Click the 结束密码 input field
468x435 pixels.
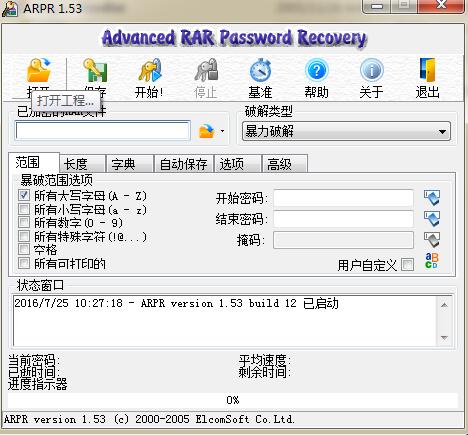(x=344, y=219)
